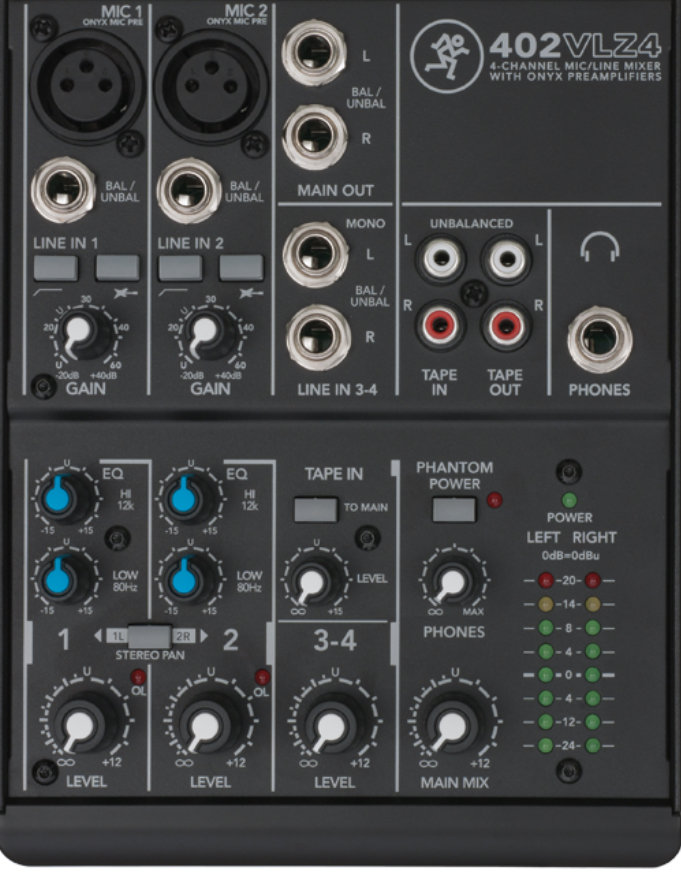Toggle the LINE IN 2 instrument button
Viewport: 681px width, 872px height.
[x=241, y=268]
